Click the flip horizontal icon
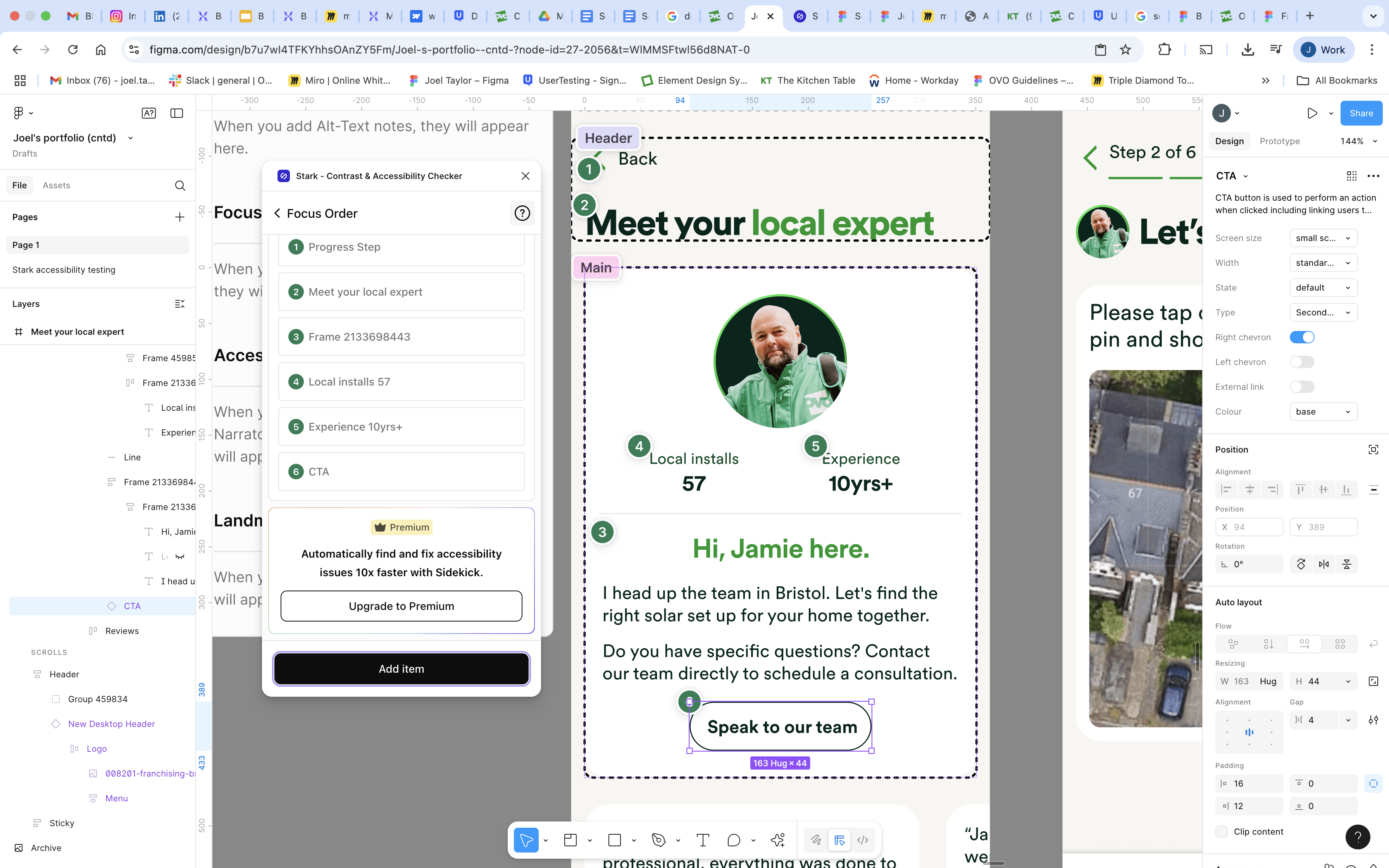 point(1324,564)
